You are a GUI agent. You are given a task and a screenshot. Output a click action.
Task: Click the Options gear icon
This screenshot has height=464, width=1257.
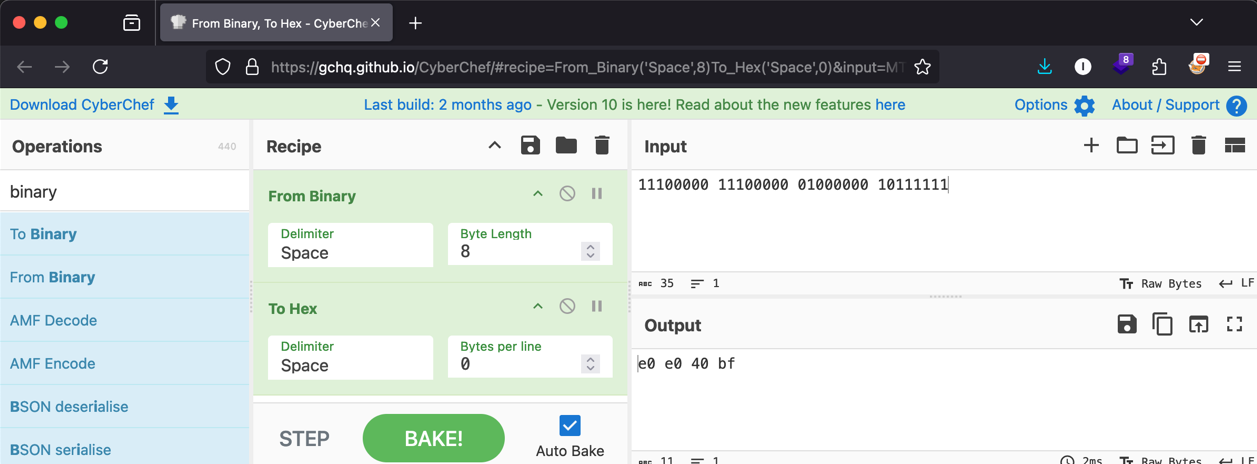1084,105
